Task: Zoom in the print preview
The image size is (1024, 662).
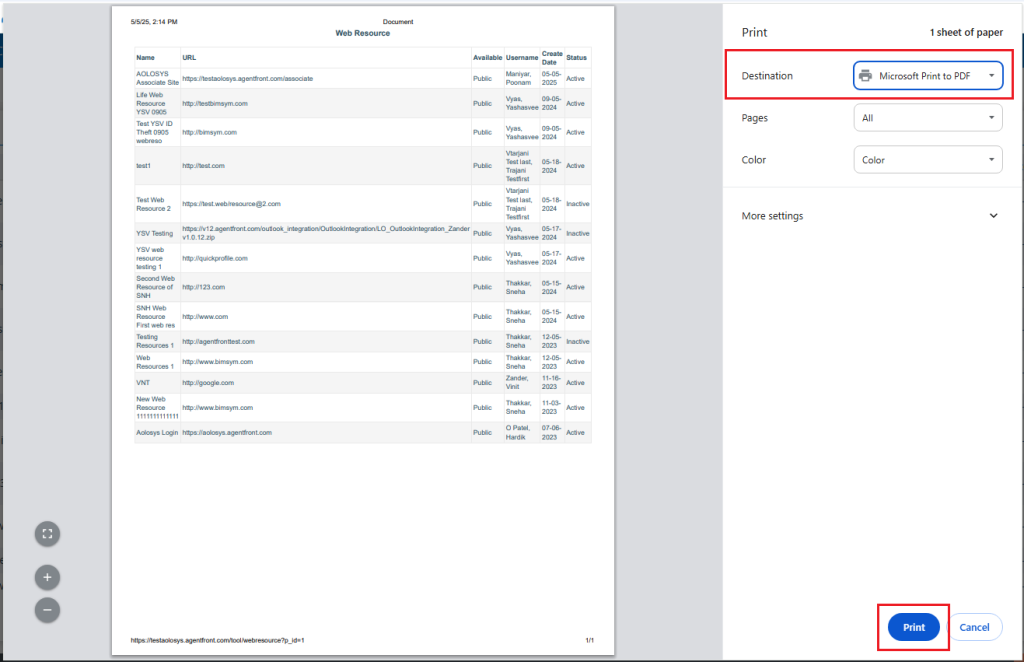Action: (x=47, y=577)
